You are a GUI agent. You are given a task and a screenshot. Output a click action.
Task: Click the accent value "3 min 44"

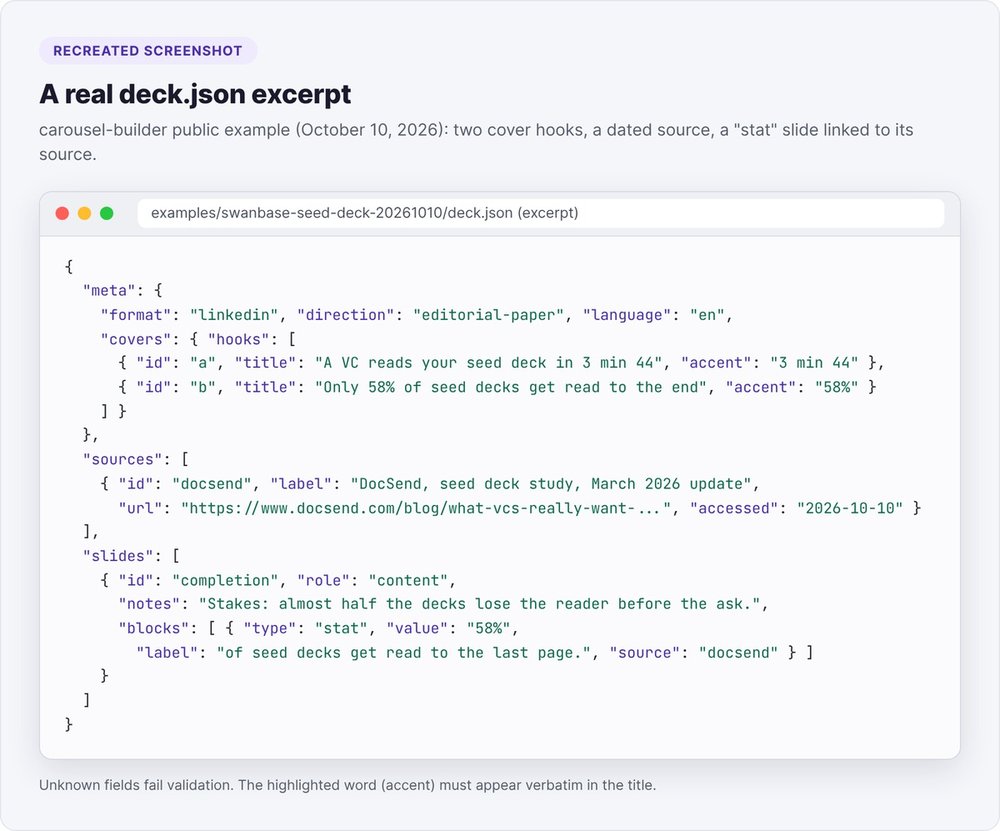click(x=814, y=363)
